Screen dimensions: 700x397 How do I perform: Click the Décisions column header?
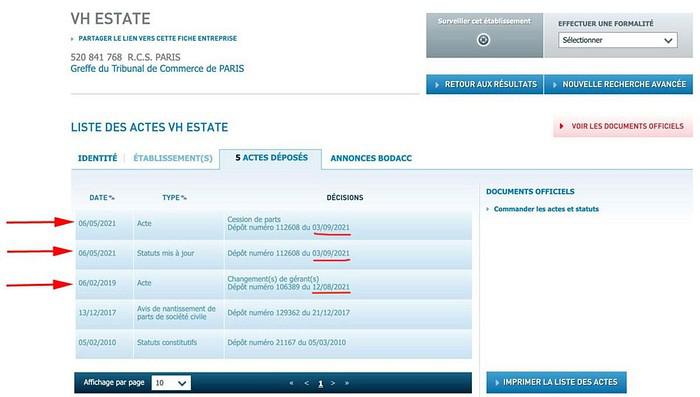[345, 197]
